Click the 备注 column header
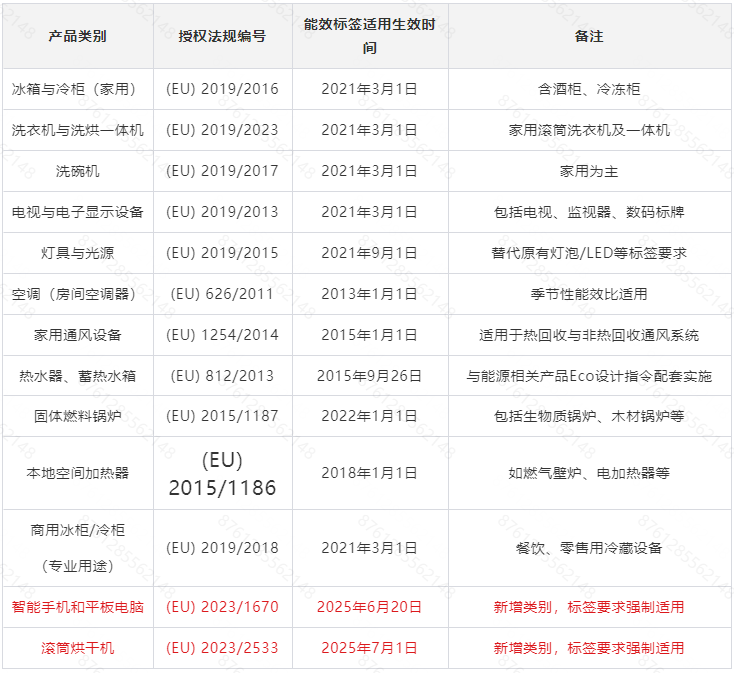The width and height of the screenshot is (734, 673). (x=589, y=36)
